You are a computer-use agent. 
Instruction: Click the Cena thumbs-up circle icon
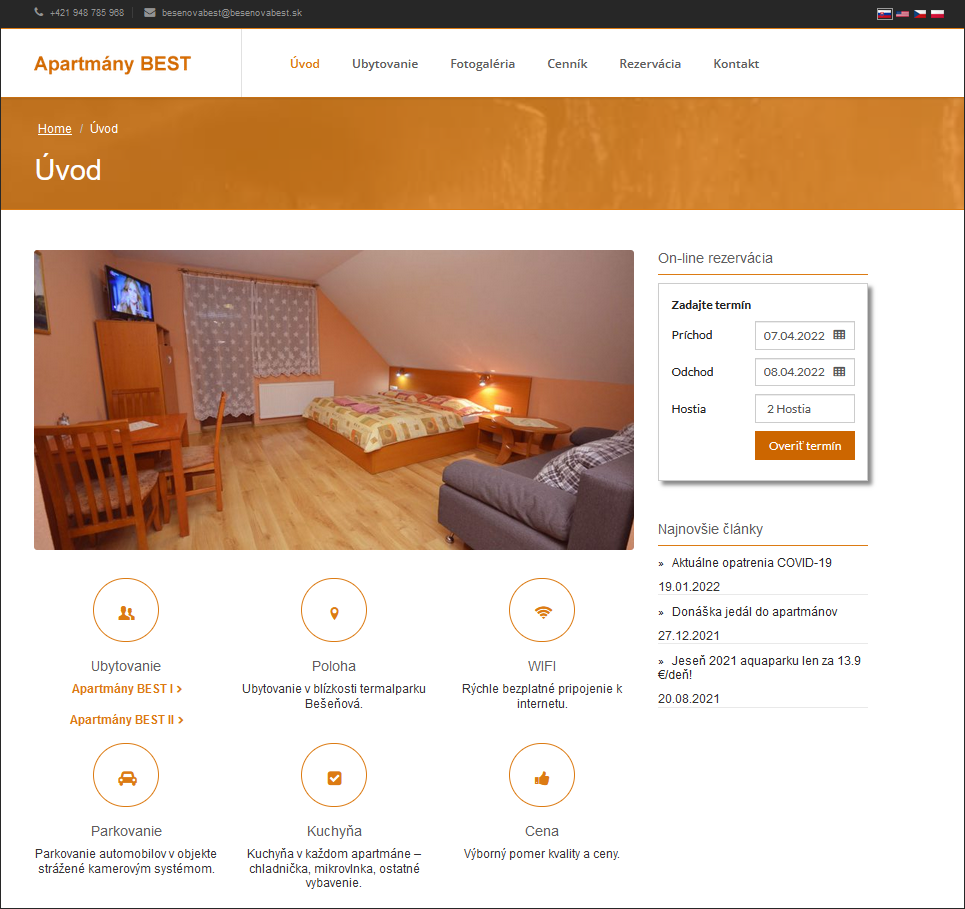click(542, 775)
